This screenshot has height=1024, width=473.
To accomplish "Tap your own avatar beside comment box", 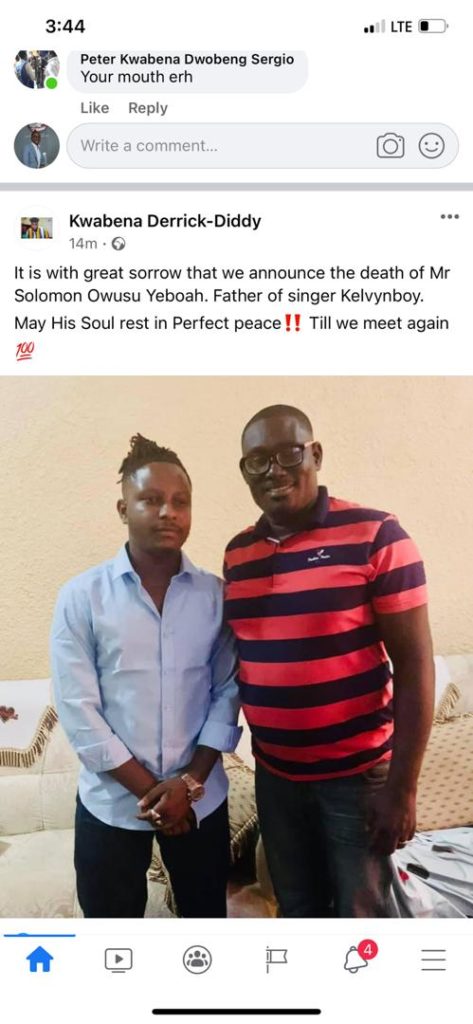I will click(x=37, y=146).
